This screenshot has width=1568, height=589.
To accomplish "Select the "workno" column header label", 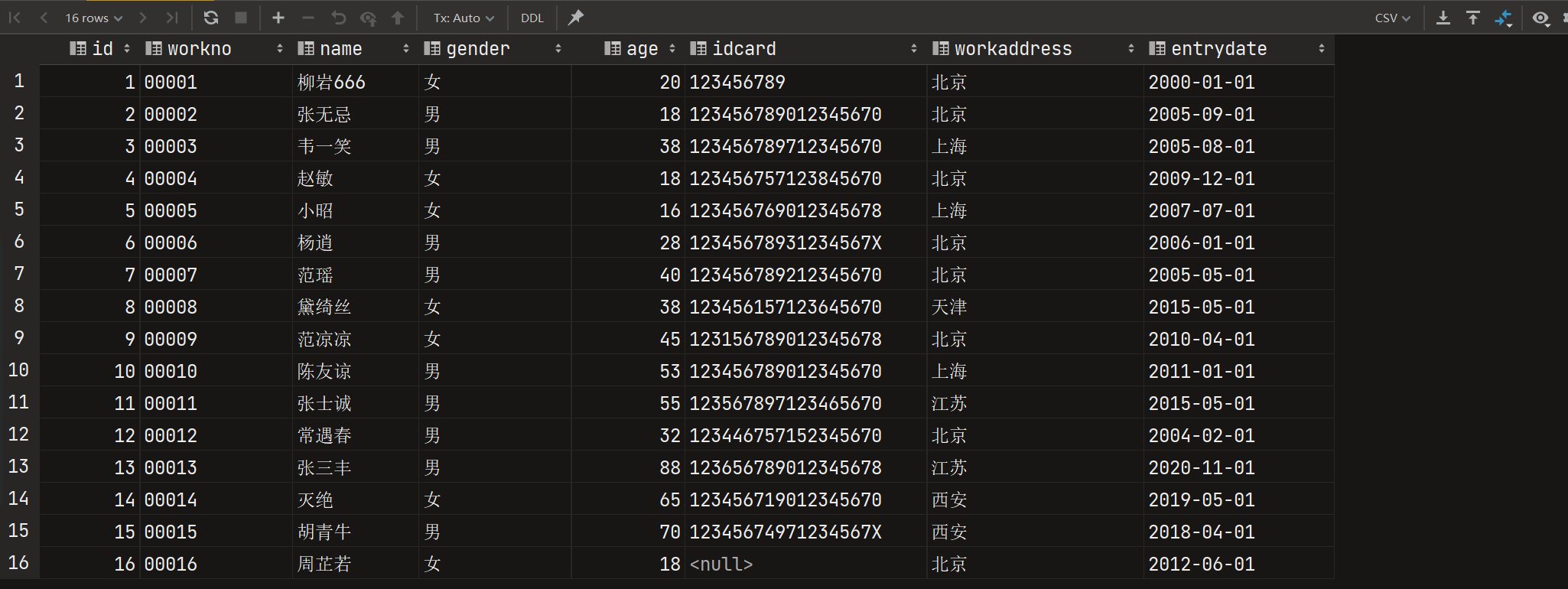I will pyautogui.click(x=200, y=49).
